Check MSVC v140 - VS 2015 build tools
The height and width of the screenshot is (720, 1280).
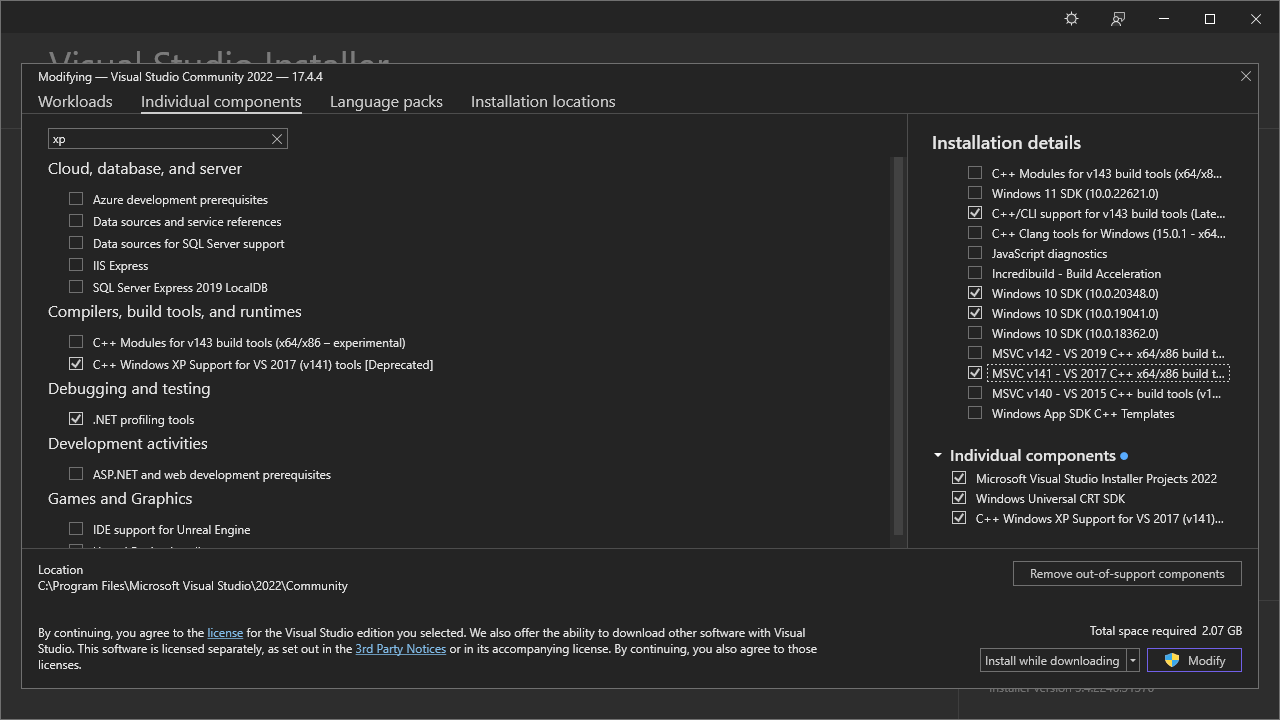pos(975,393)
